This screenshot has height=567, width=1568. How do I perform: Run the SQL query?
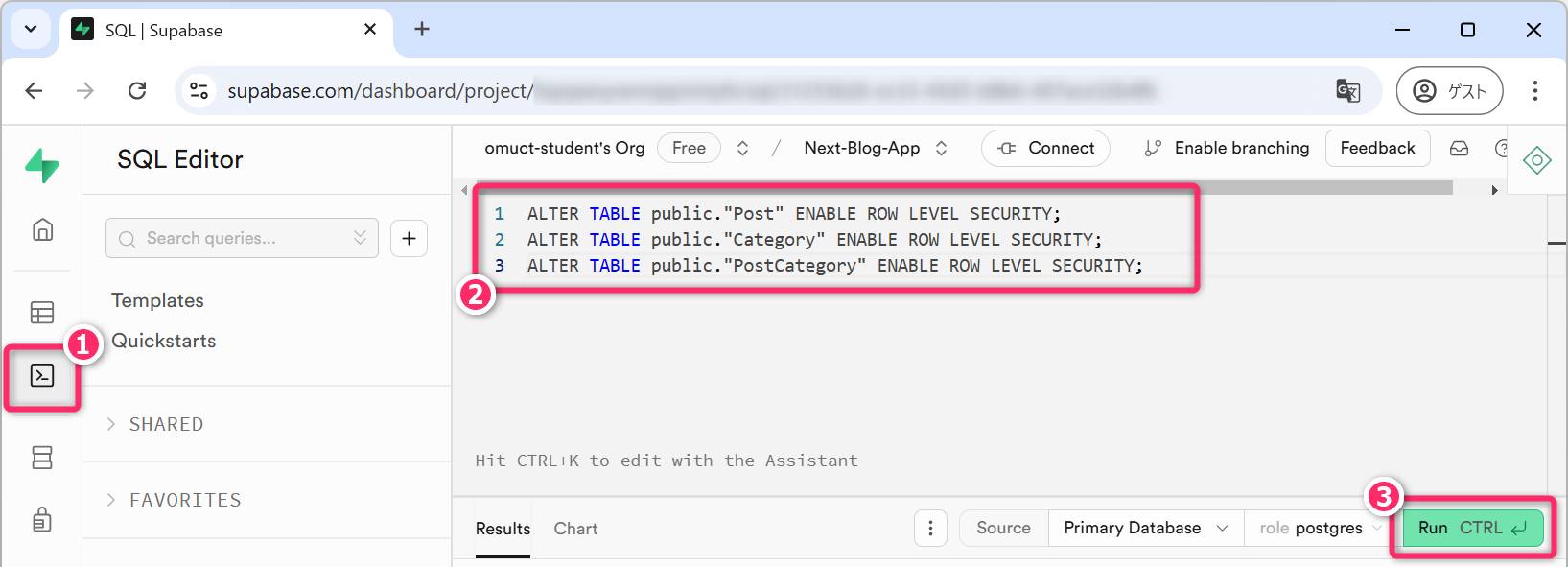click(x=1472, y=528)
